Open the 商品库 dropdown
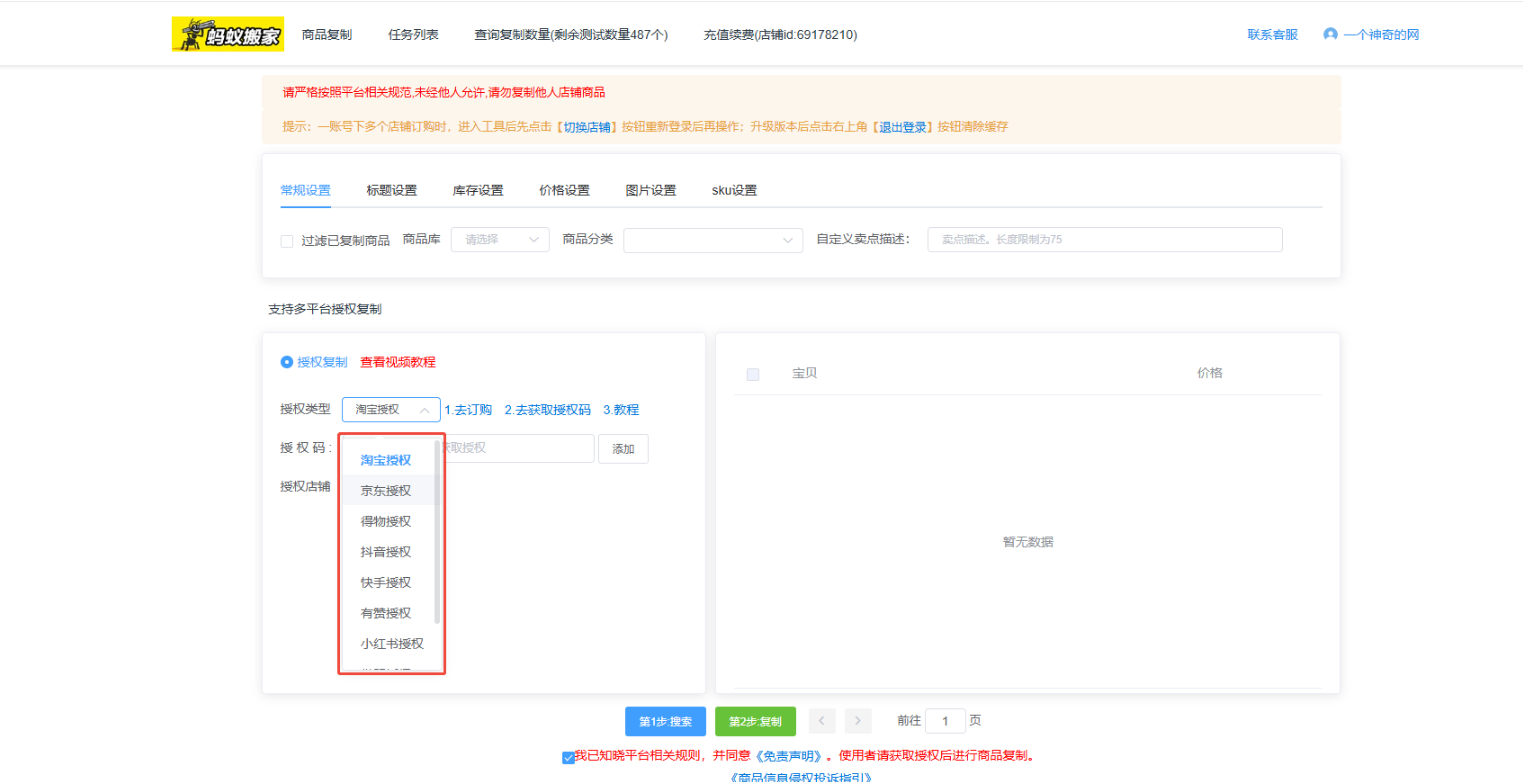The height and width of the screenshot is (782, 1523). [x=500, y=240]
